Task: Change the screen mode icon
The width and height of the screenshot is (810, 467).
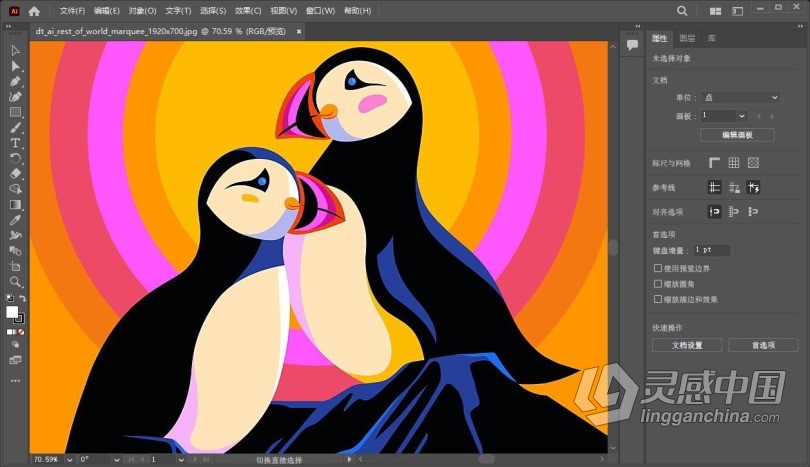Action: click(x=15, y=360)
